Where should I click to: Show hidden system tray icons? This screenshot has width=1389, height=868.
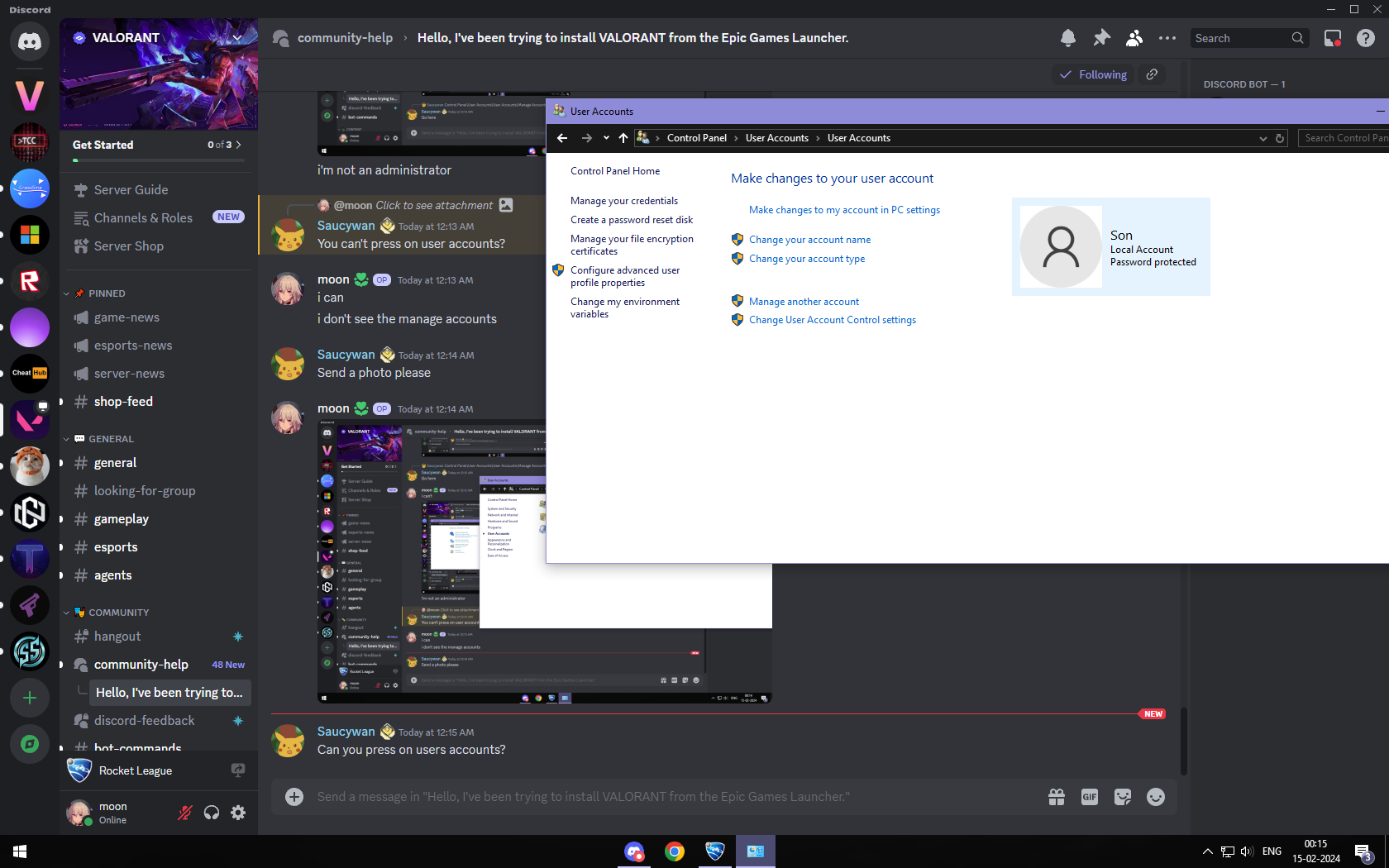1208,851
